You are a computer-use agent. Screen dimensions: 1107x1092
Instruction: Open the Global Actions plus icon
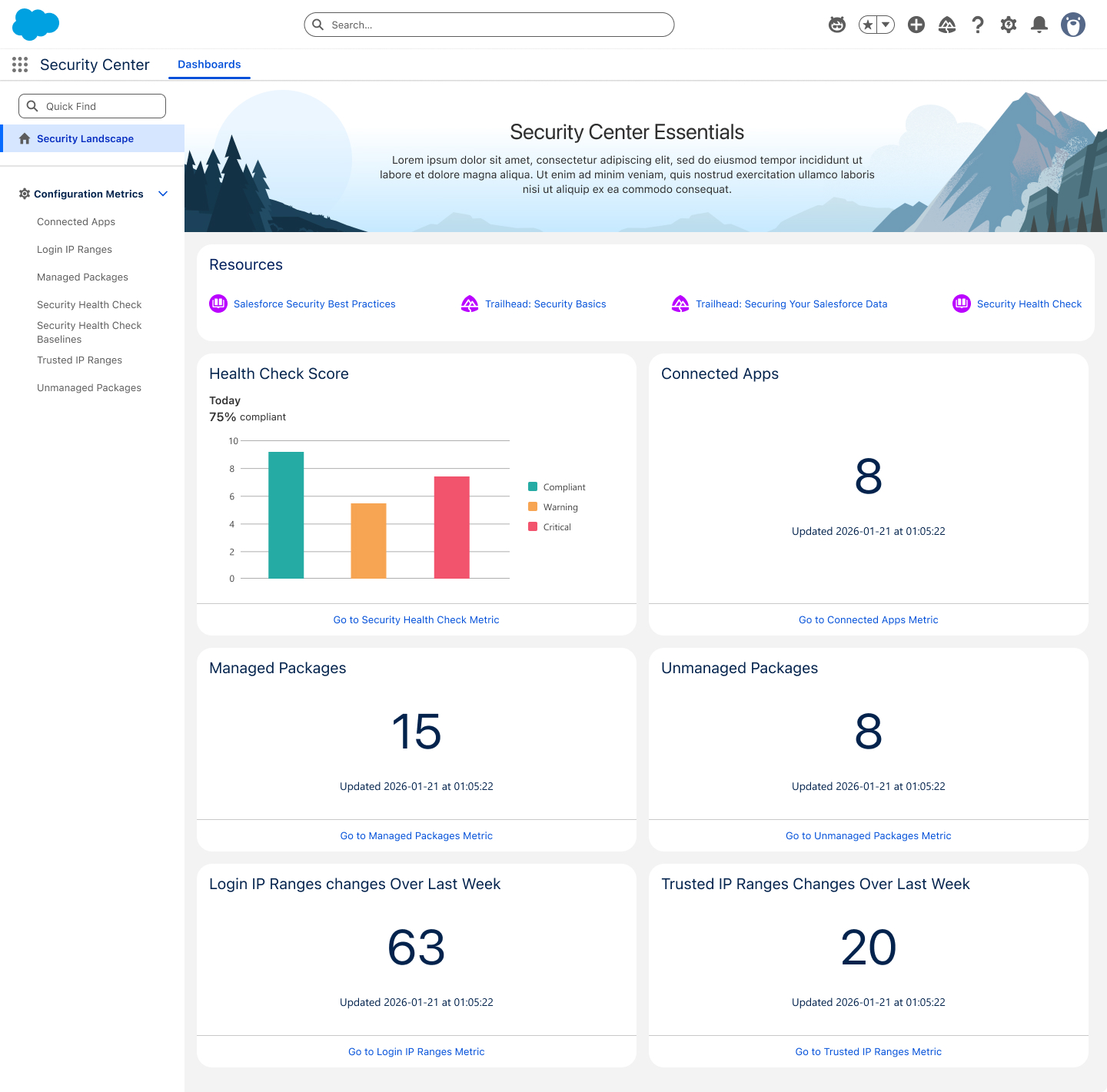[916, 25]
